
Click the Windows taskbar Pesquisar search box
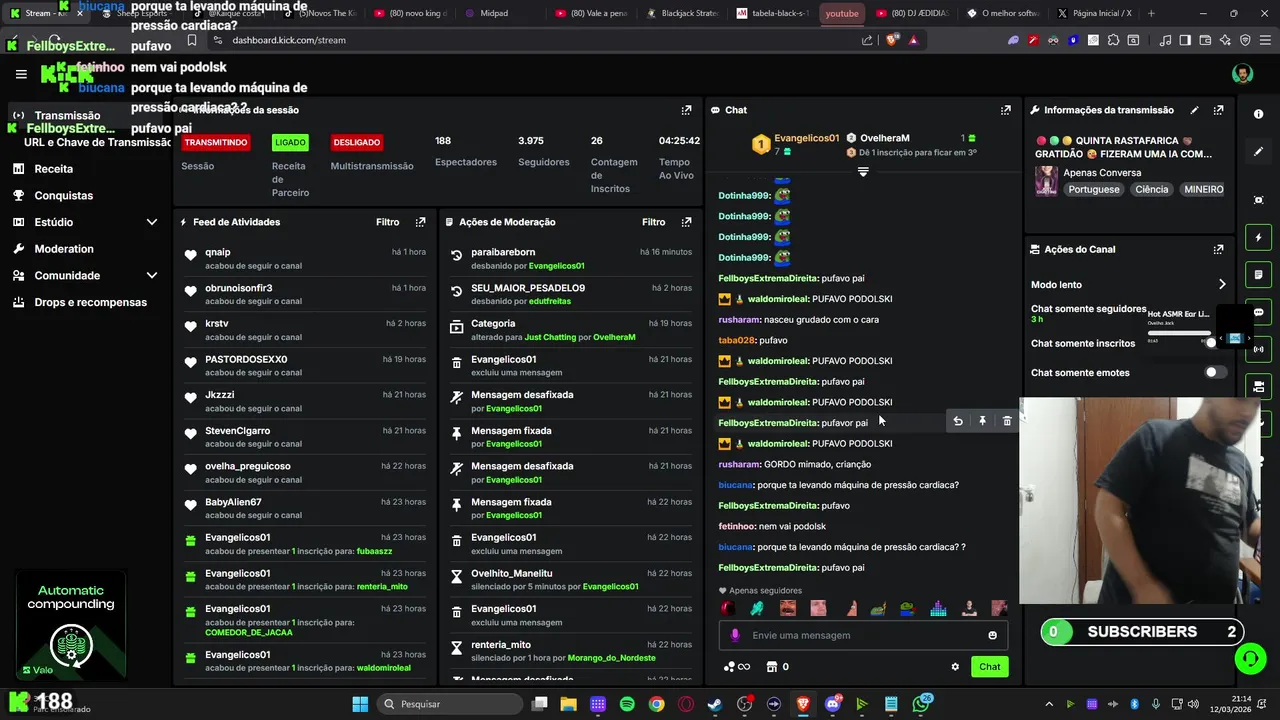pos(450,704)
